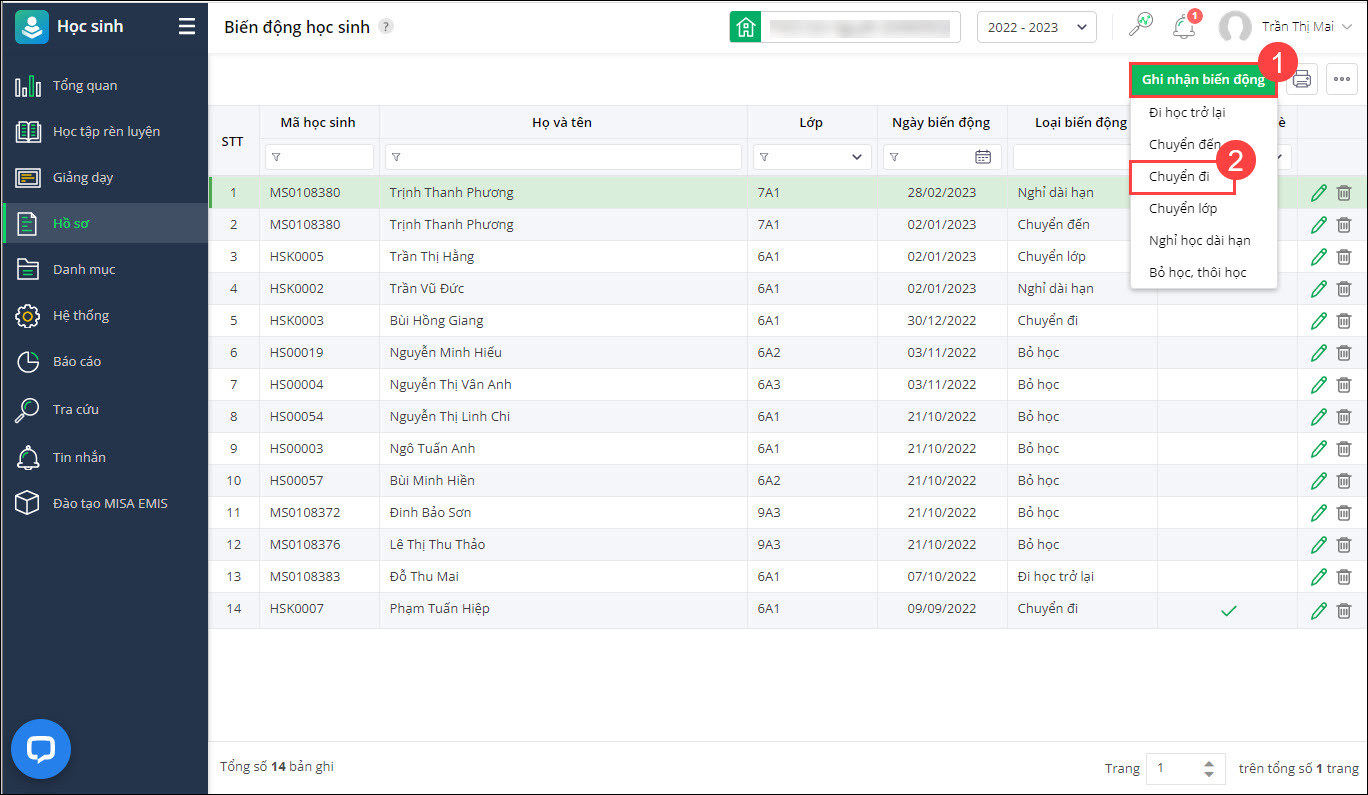1368x795 pixels.
Task: Choose Chuyển đến from the dropdown menu
Action: tap(1185, 145)
